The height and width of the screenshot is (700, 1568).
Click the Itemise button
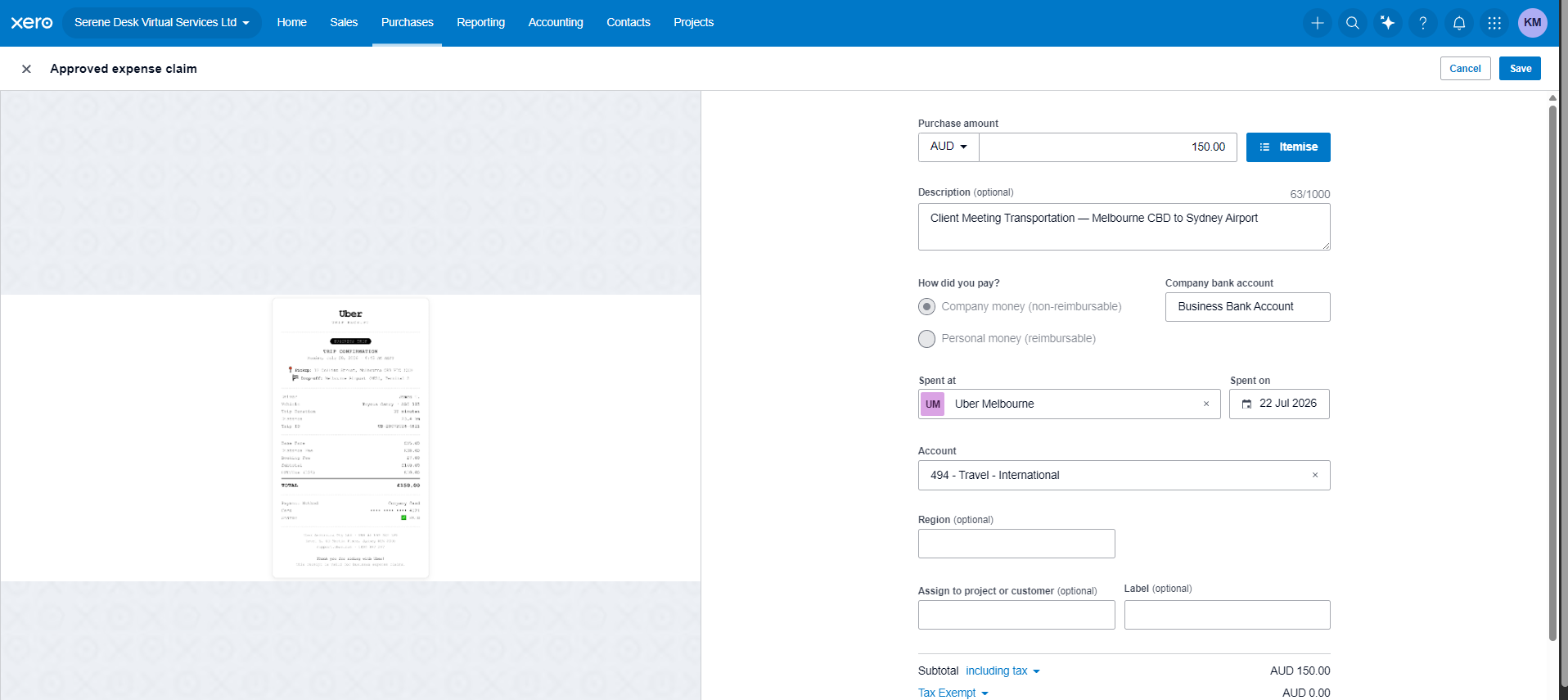1288,147
